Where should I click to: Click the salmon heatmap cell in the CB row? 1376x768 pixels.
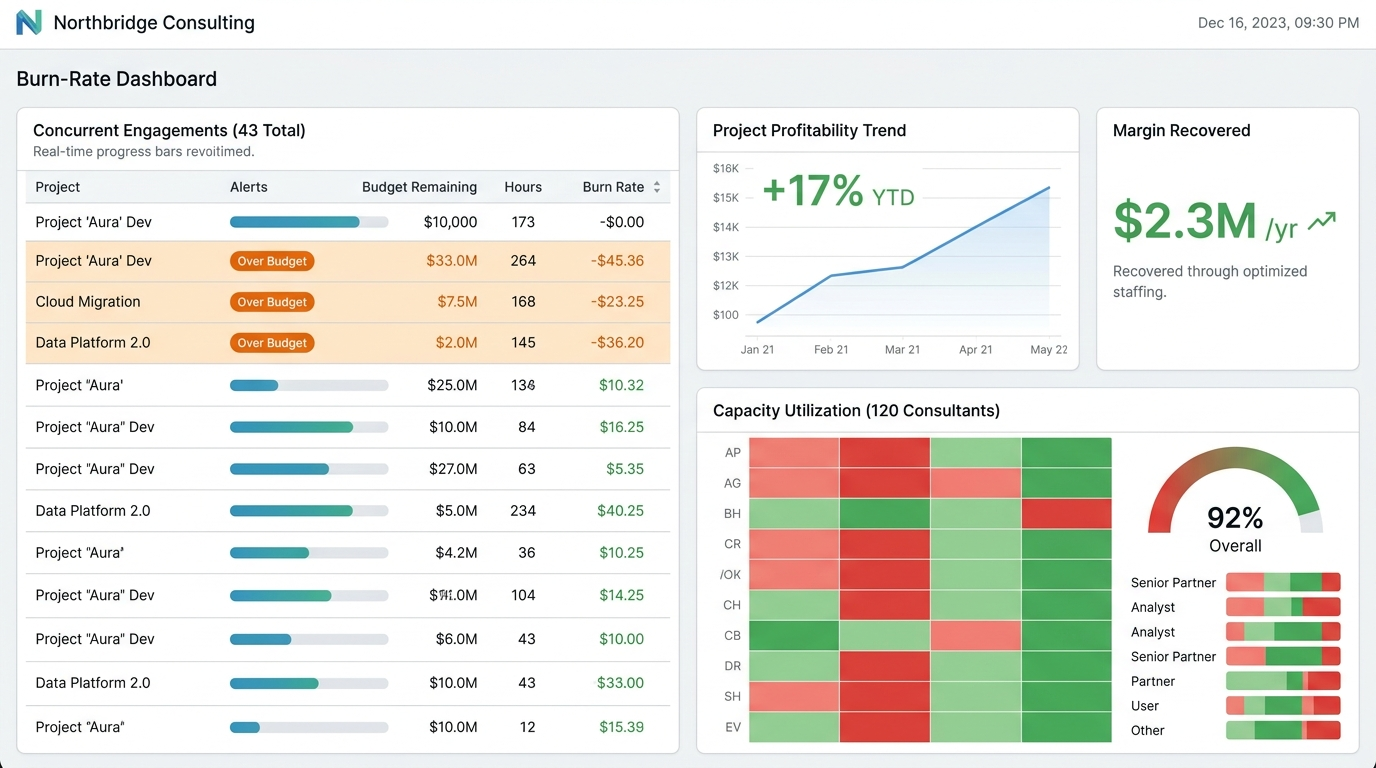click(975, 636)
